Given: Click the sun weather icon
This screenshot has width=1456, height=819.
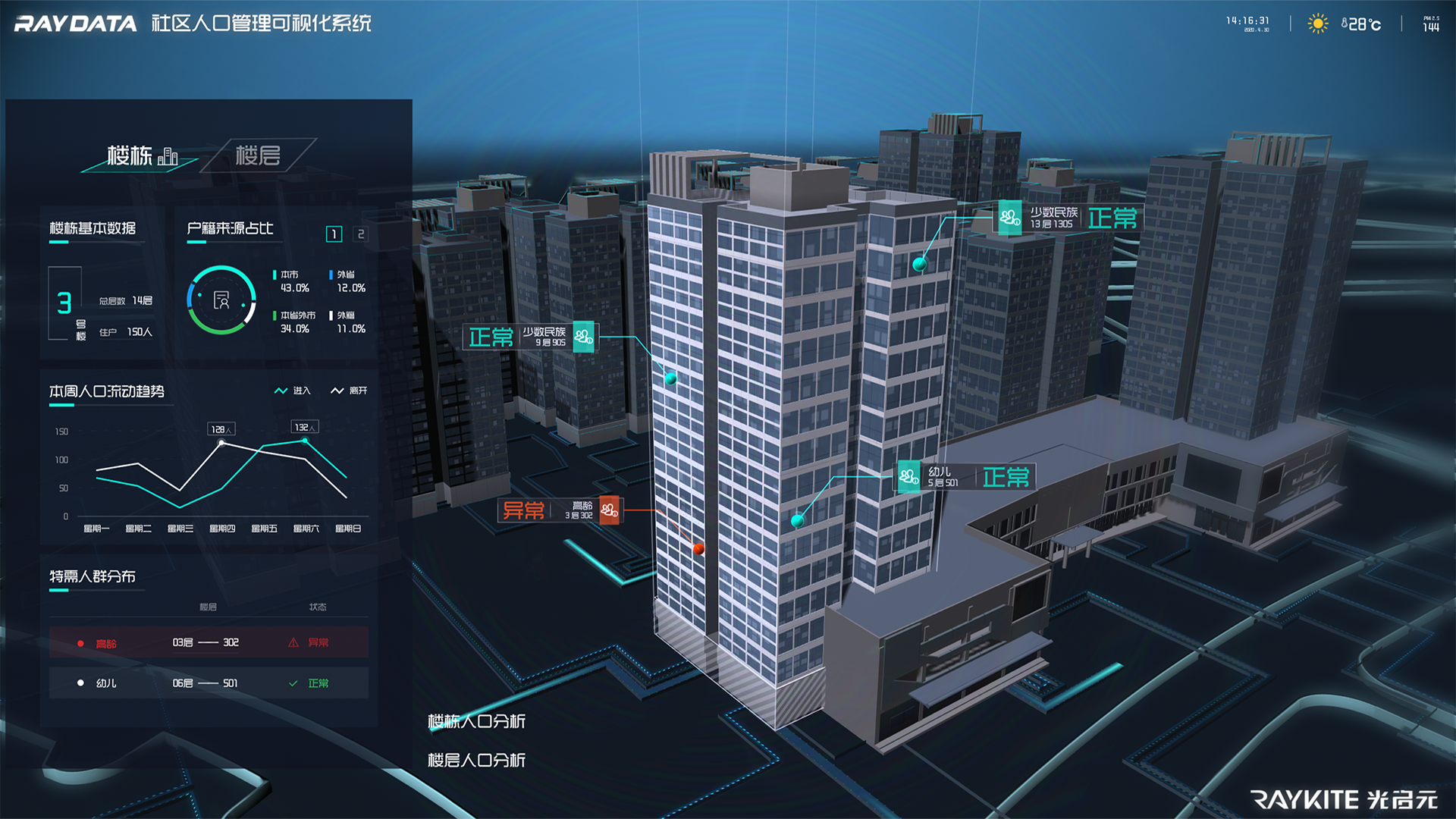Looking at the screenshot, I should (1318, 24).
